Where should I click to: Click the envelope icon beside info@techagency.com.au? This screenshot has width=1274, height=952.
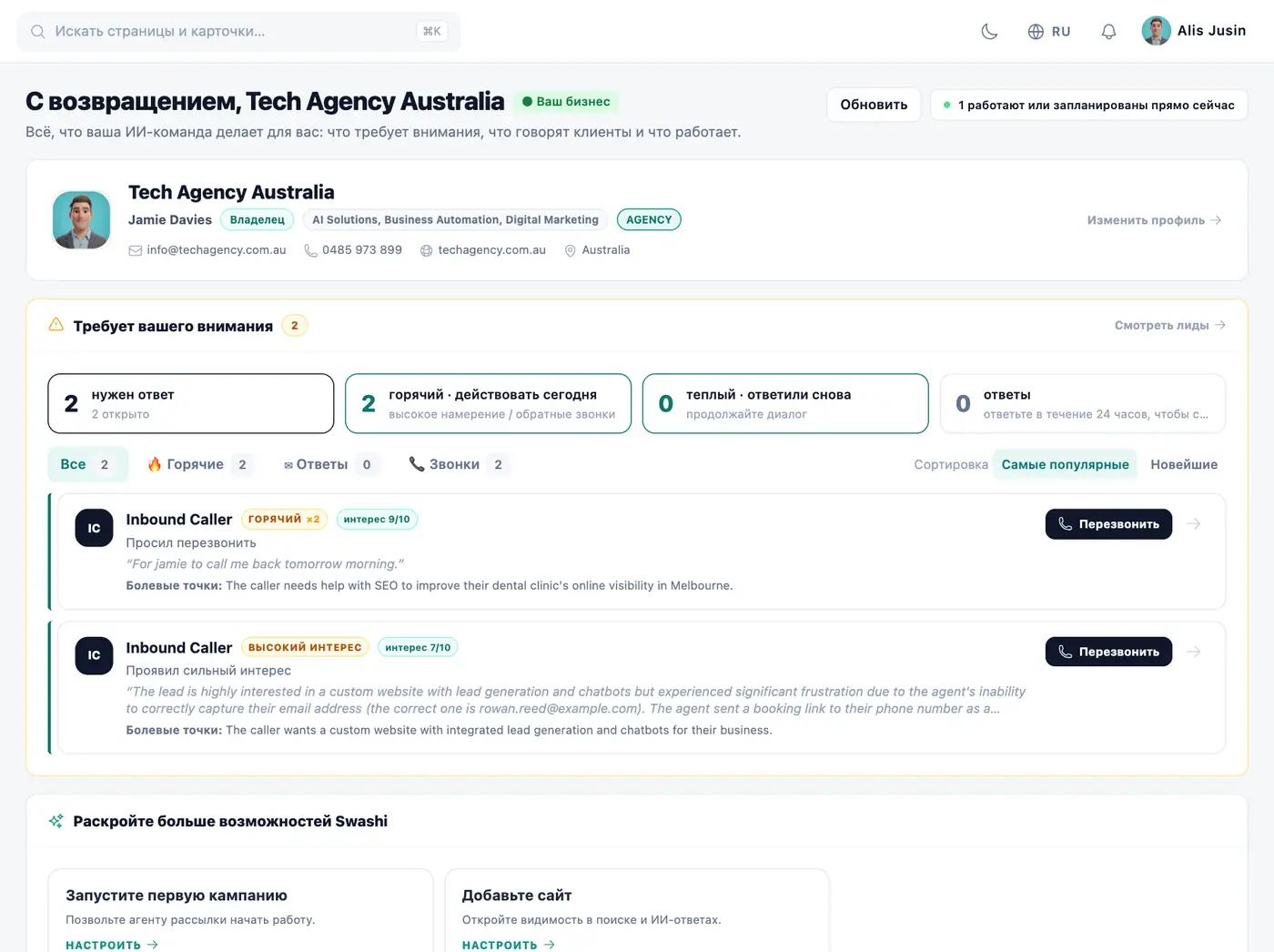(136, 250)
